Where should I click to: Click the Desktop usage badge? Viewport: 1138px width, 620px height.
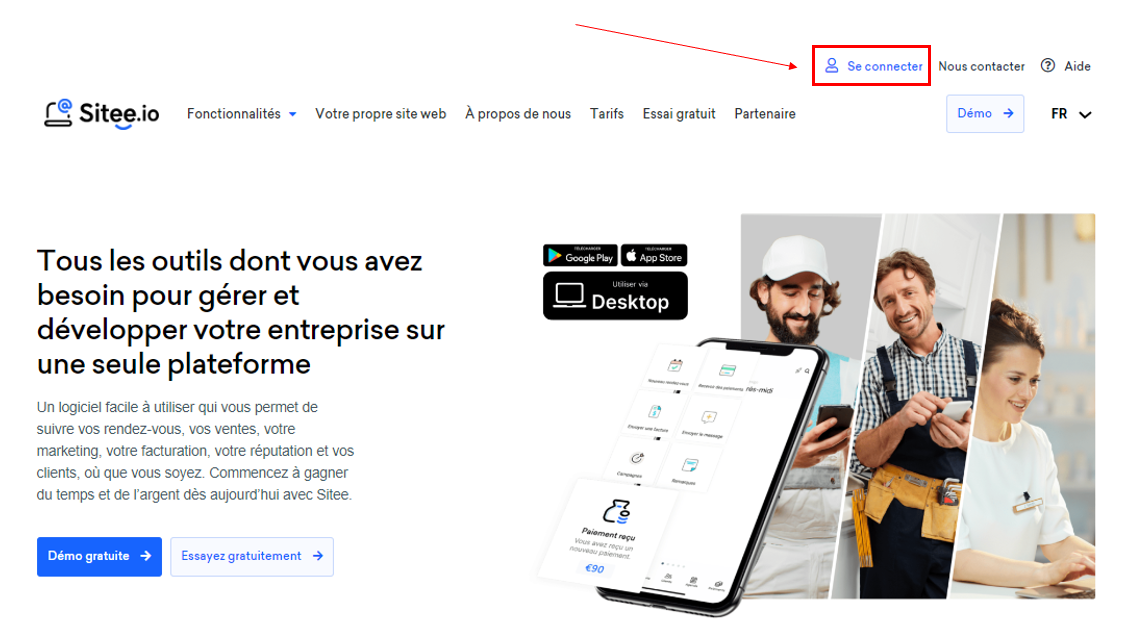point(615,295)
